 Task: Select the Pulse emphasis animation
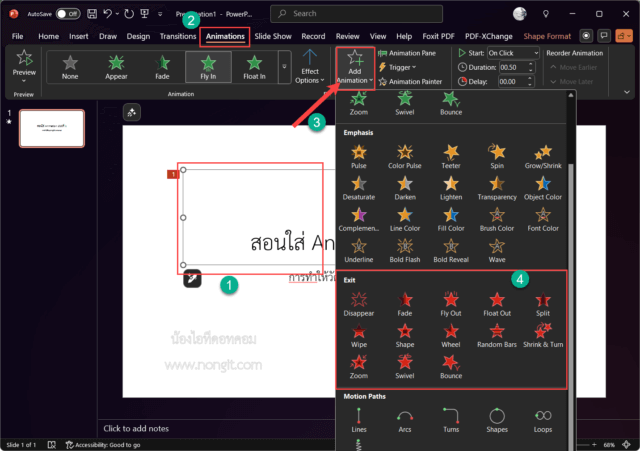click(358, 157)
